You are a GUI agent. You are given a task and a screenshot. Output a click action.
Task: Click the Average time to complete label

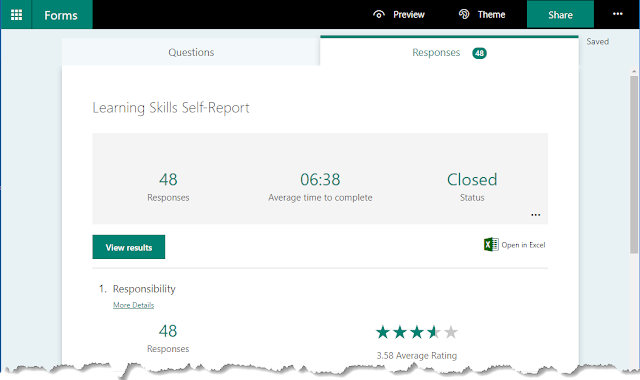320,198
